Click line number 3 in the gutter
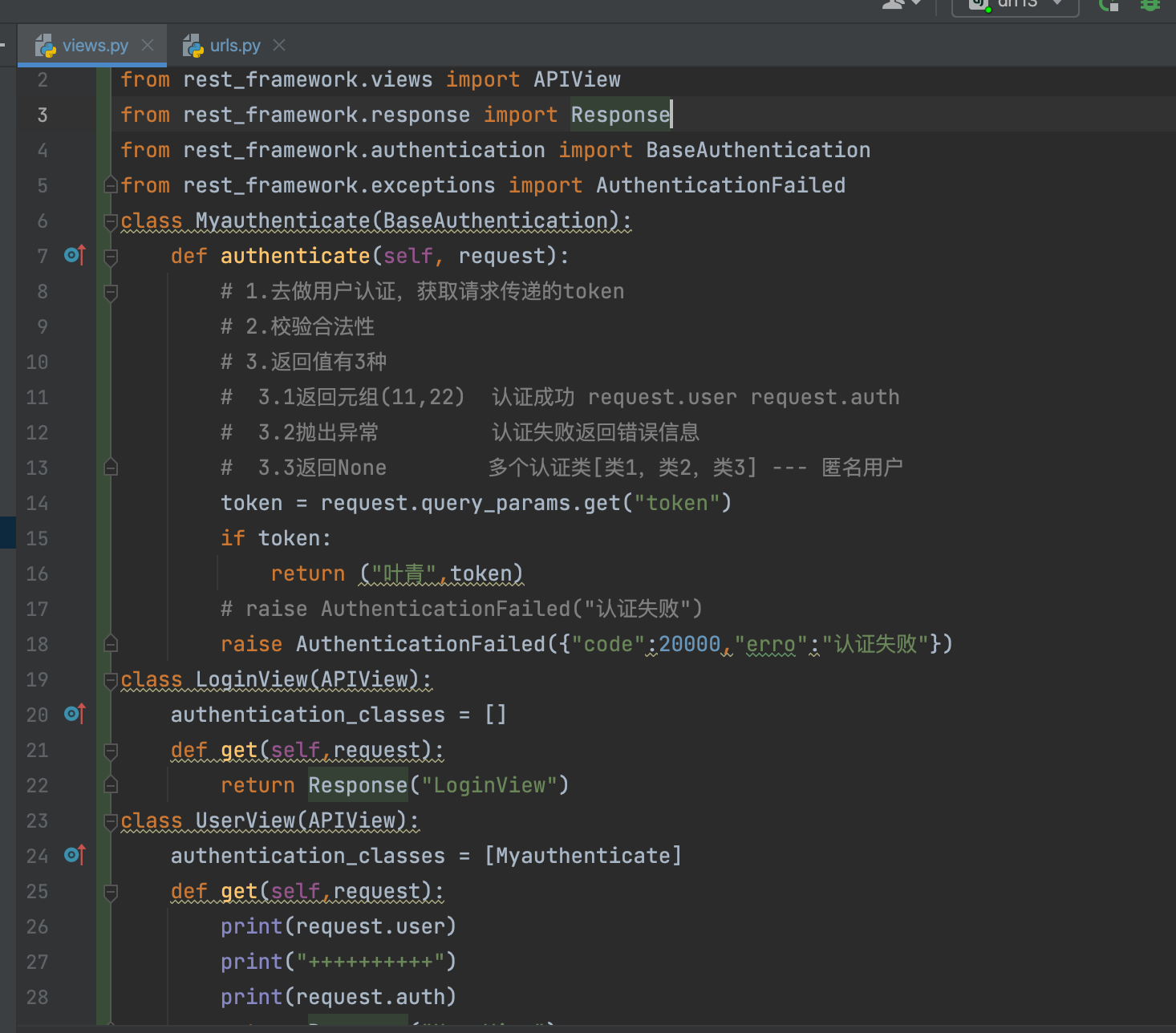The image size is (1176, 1033). click(43, 115)
